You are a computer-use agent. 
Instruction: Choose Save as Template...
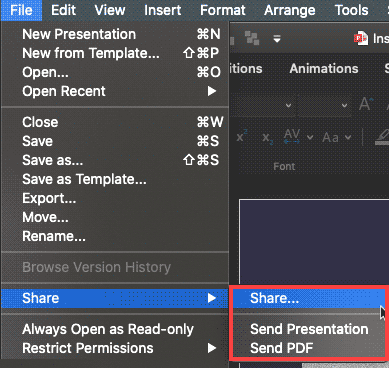(x=115, y=179)
